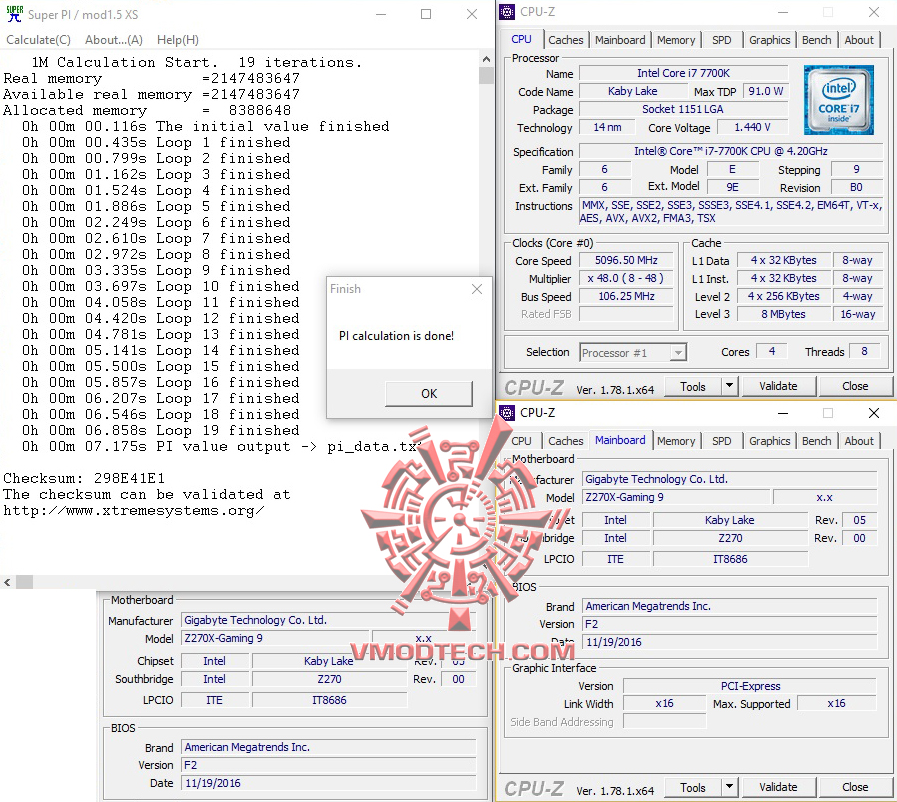Screen dimensions: 897x802
Task: Select the Mainboard tab in lower CPU-Z window
Action: (620, 440)
